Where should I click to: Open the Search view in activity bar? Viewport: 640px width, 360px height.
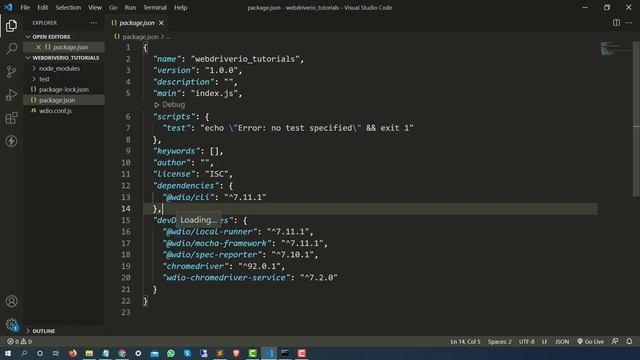tap(11, 49)
